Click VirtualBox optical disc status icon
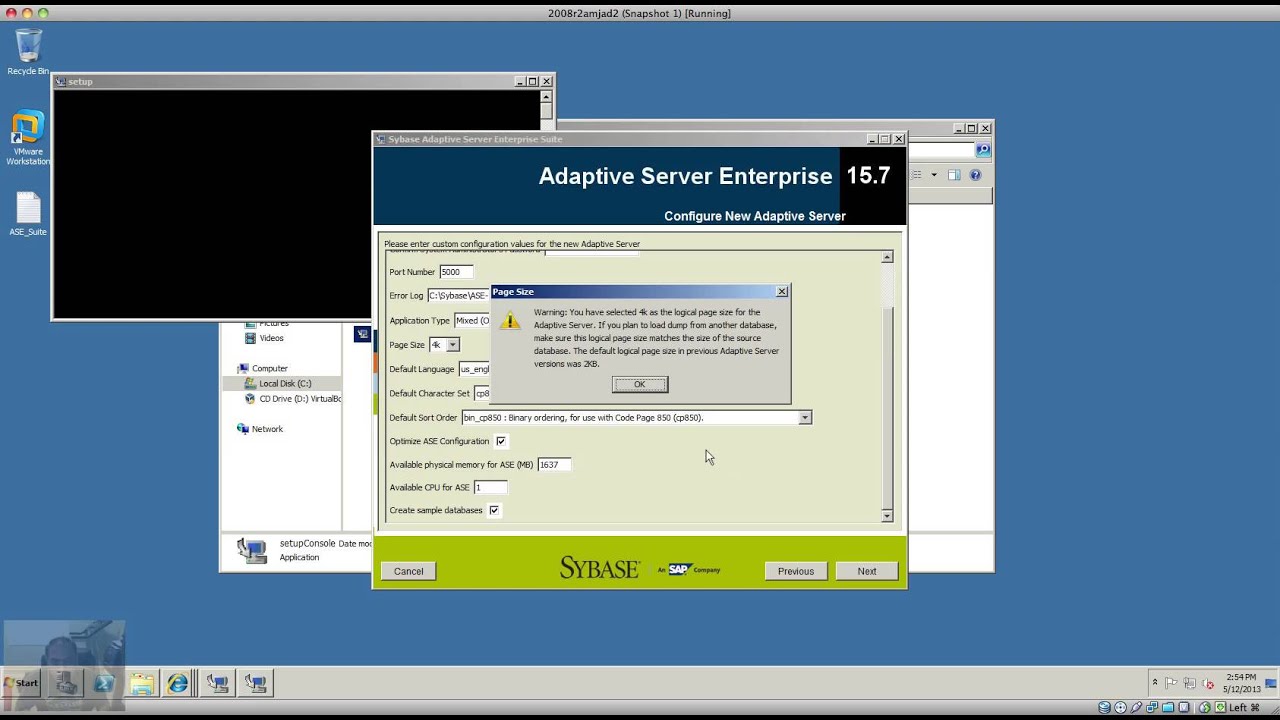Image resolution: width=1280 pixels, height=720 pixels. coord(1119,708)
